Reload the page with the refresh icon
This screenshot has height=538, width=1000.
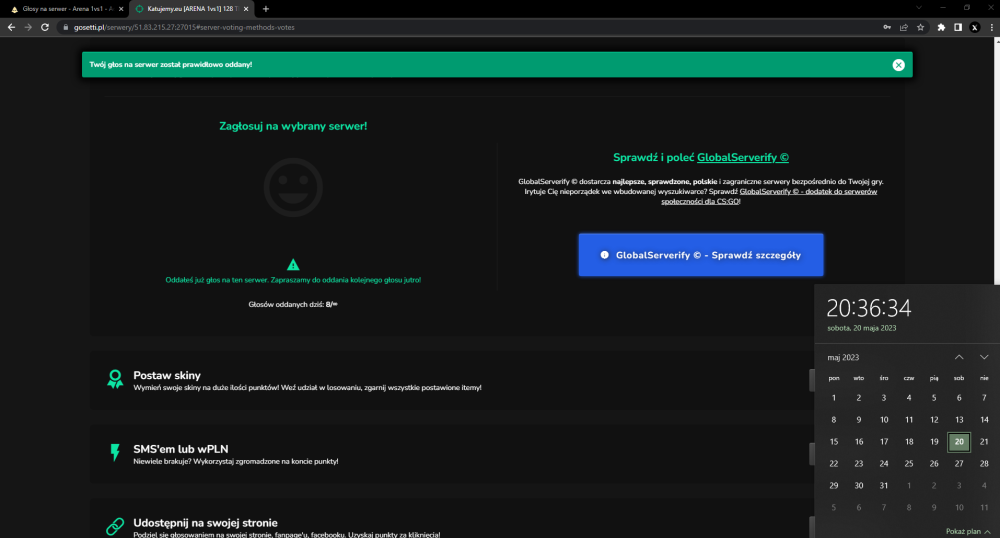click(45, 27)
